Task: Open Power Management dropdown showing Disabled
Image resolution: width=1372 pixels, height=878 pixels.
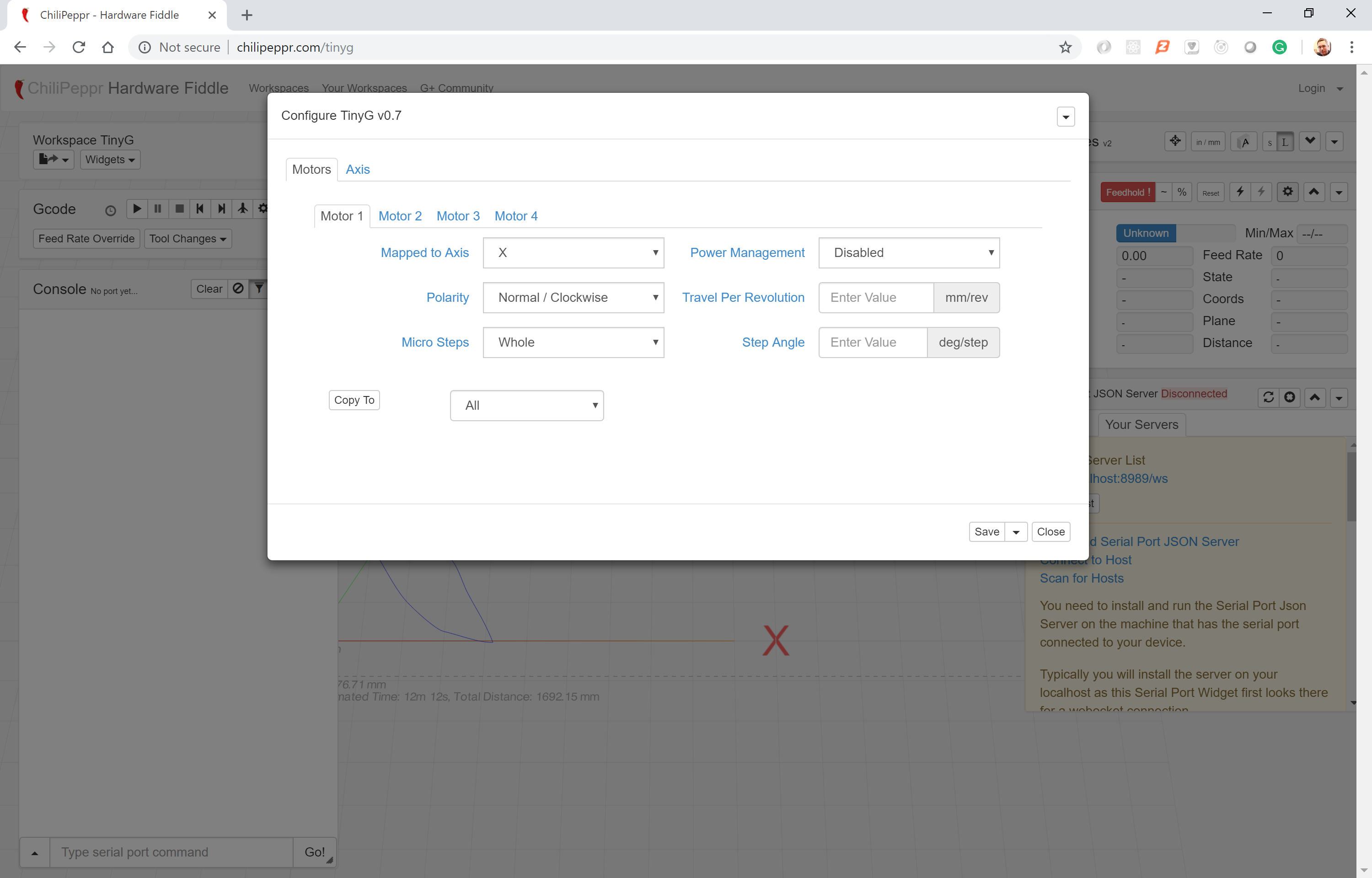Action: pos(909,252)
